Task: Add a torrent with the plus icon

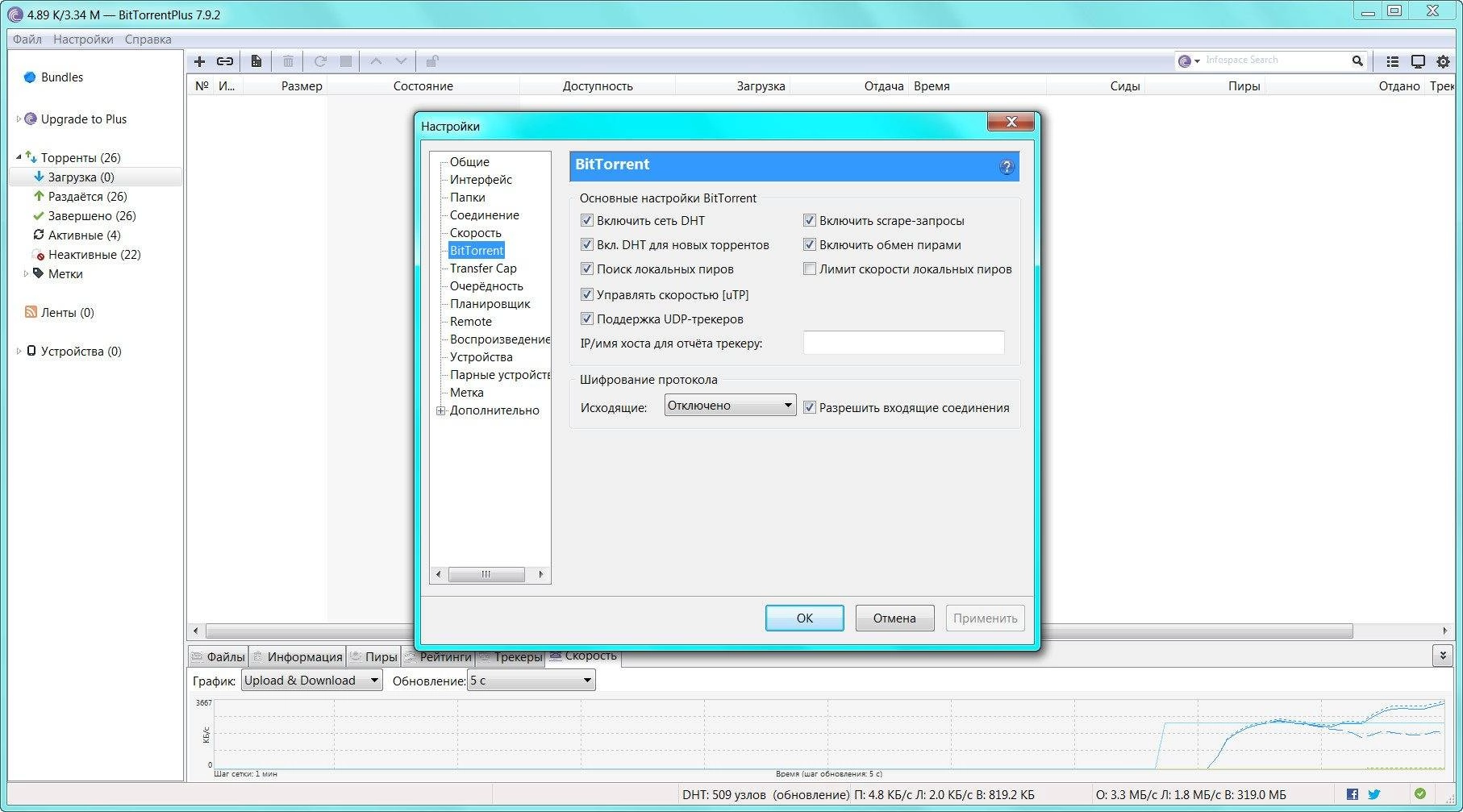Action: click(x=200, y=61)
